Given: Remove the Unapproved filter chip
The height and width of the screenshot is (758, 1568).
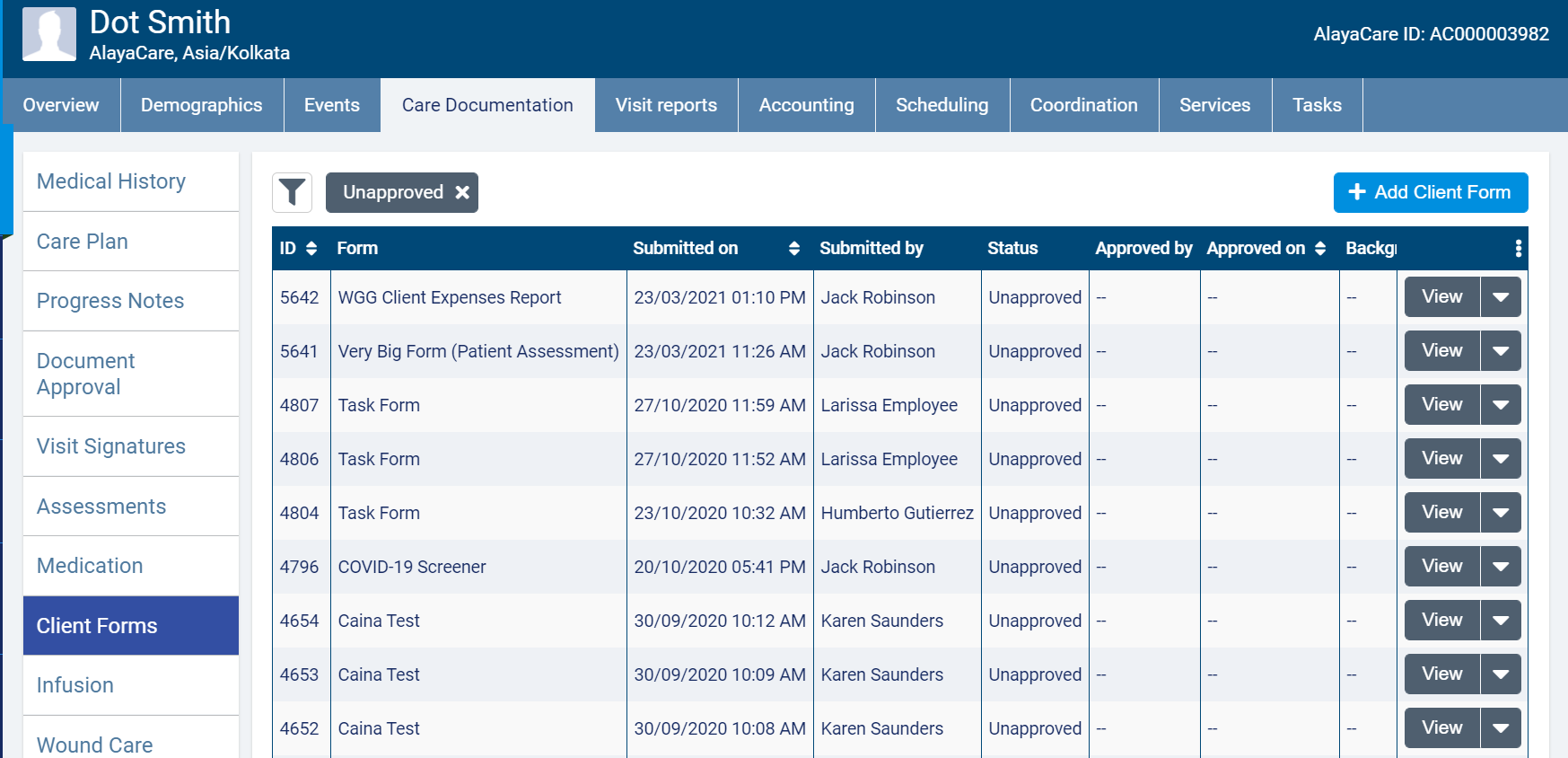Looking at the screenshot, I should pyautogui.click(x=462, y=192).
